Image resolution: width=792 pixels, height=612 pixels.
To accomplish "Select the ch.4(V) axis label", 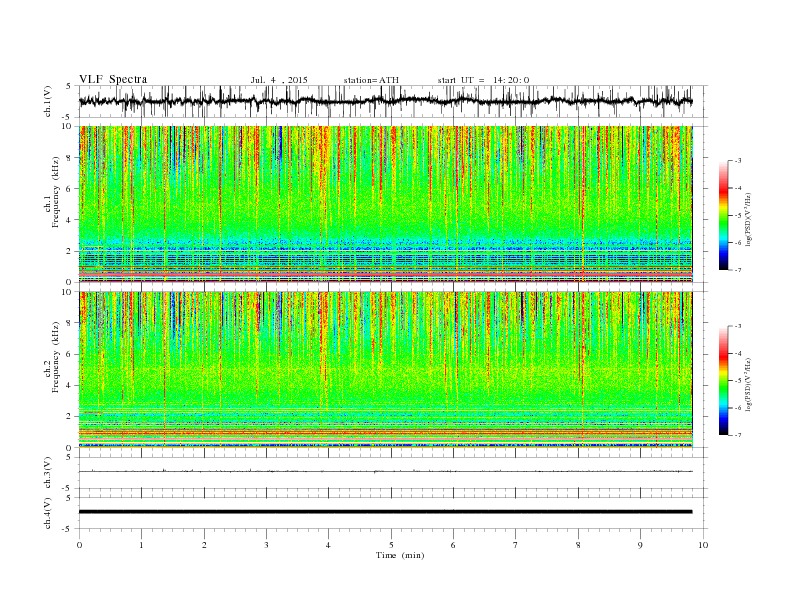I will [48, 513].
